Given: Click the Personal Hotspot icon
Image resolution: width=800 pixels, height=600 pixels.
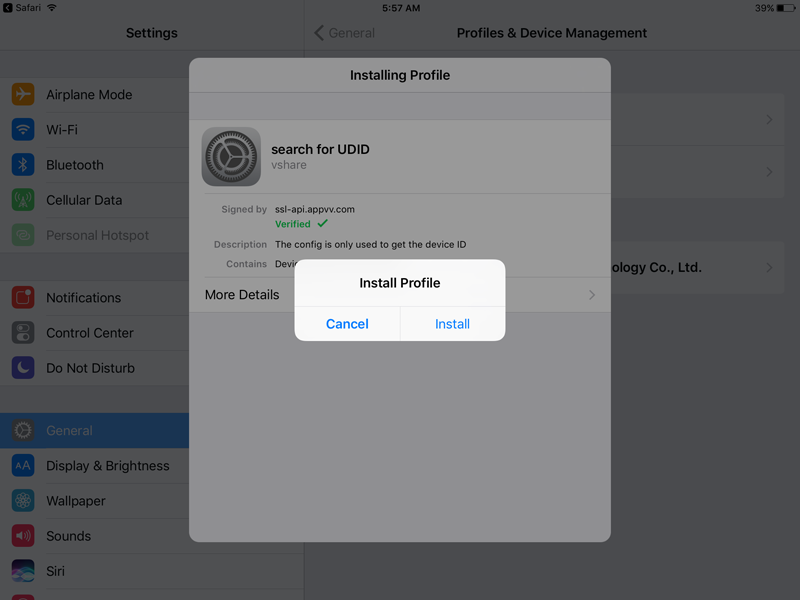Looking at the screenshot, I should click(x=23, y=235).
